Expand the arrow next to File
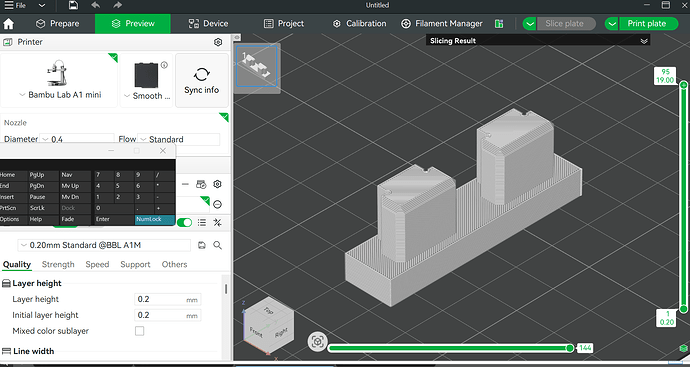Image resolution: width=690 pixels, height=367 pixels. click(41, 6)
